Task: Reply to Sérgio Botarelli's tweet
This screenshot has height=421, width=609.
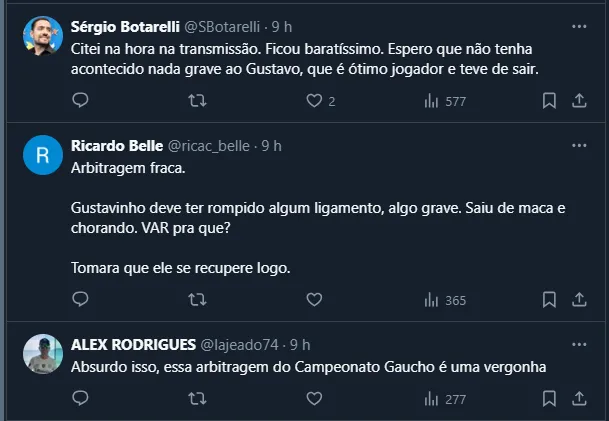Action: tap(81, 100)
